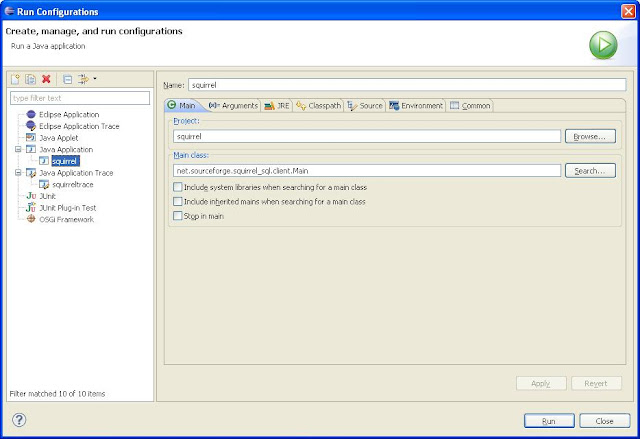Select OSGi Framework entry
This screenshot has height=439, width=640.
pyautogui.click(x=67, y=220)
